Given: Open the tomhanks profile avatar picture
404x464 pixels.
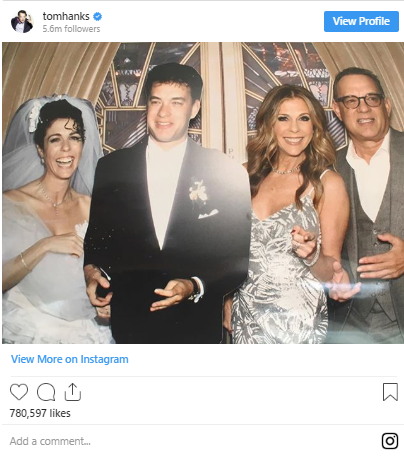Looking at the screenshot, I should pyautogui.click(x=22, y=21).
